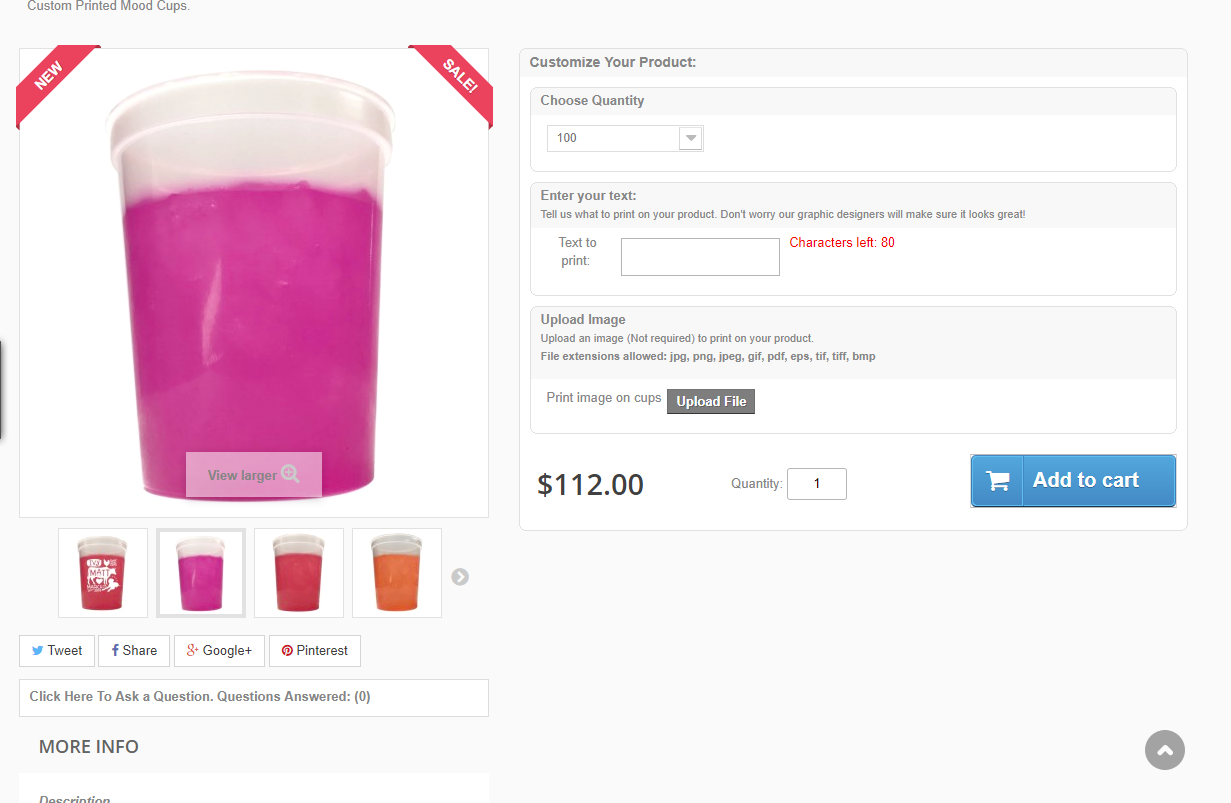
Task: Select the plain red cup thumbnail
Action: pos(299,573)
